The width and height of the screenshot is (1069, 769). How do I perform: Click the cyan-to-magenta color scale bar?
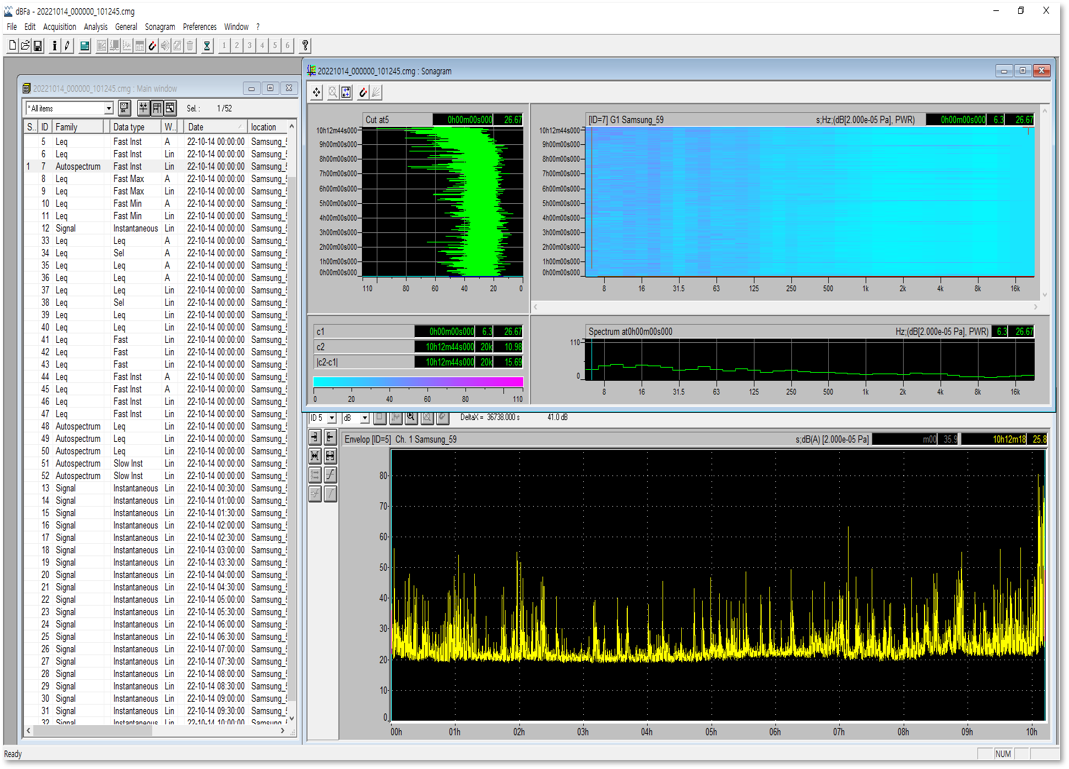pyautogui.click(x=418, y=382)
